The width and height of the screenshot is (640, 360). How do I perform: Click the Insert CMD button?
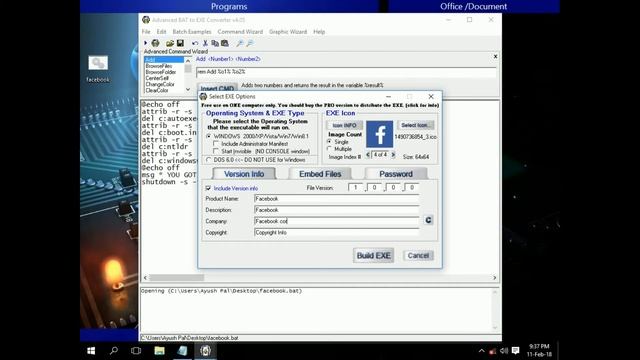[x=217, y=88]
